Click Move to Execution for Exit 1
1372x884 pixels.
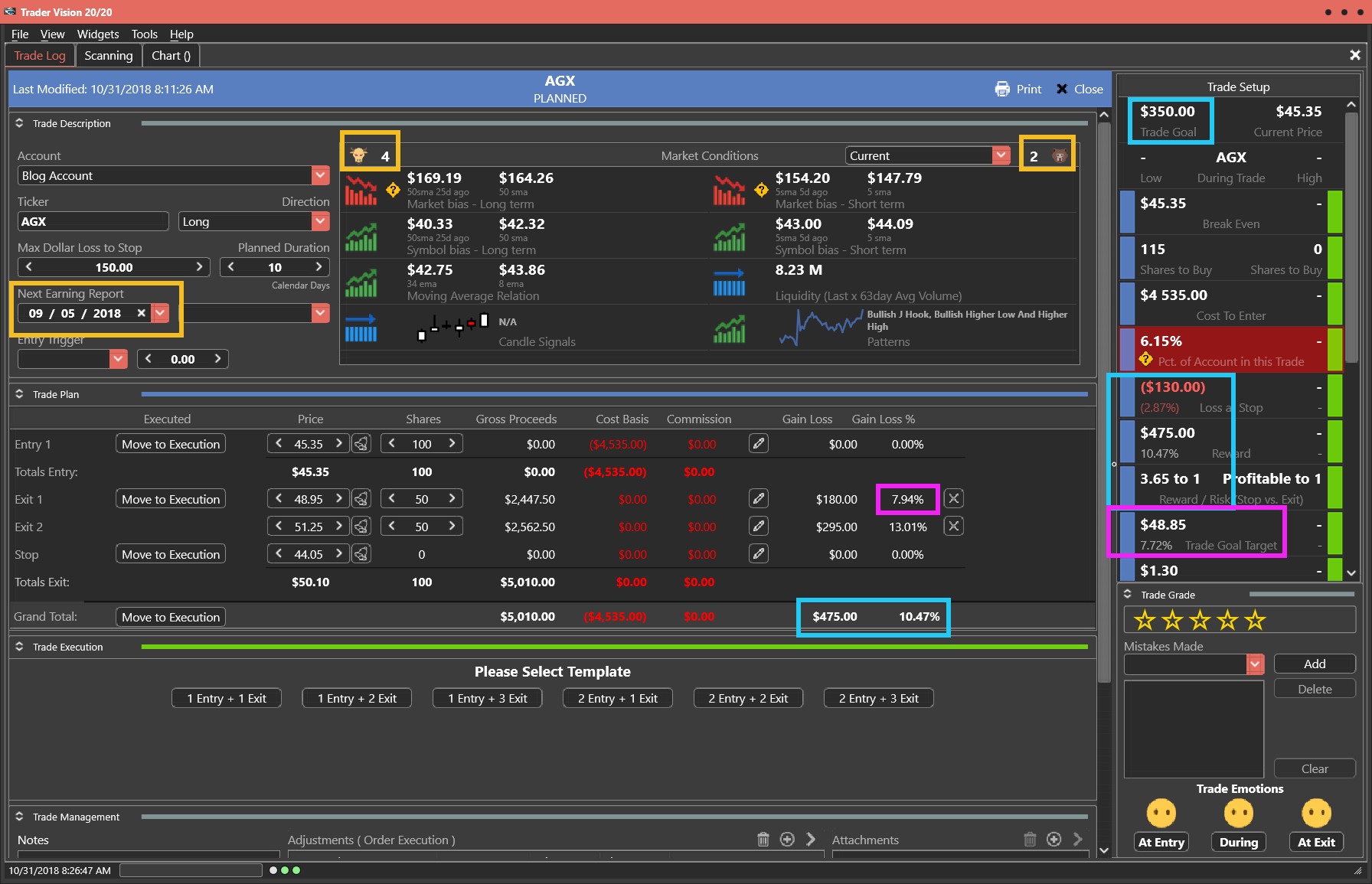tap(171, 499)
